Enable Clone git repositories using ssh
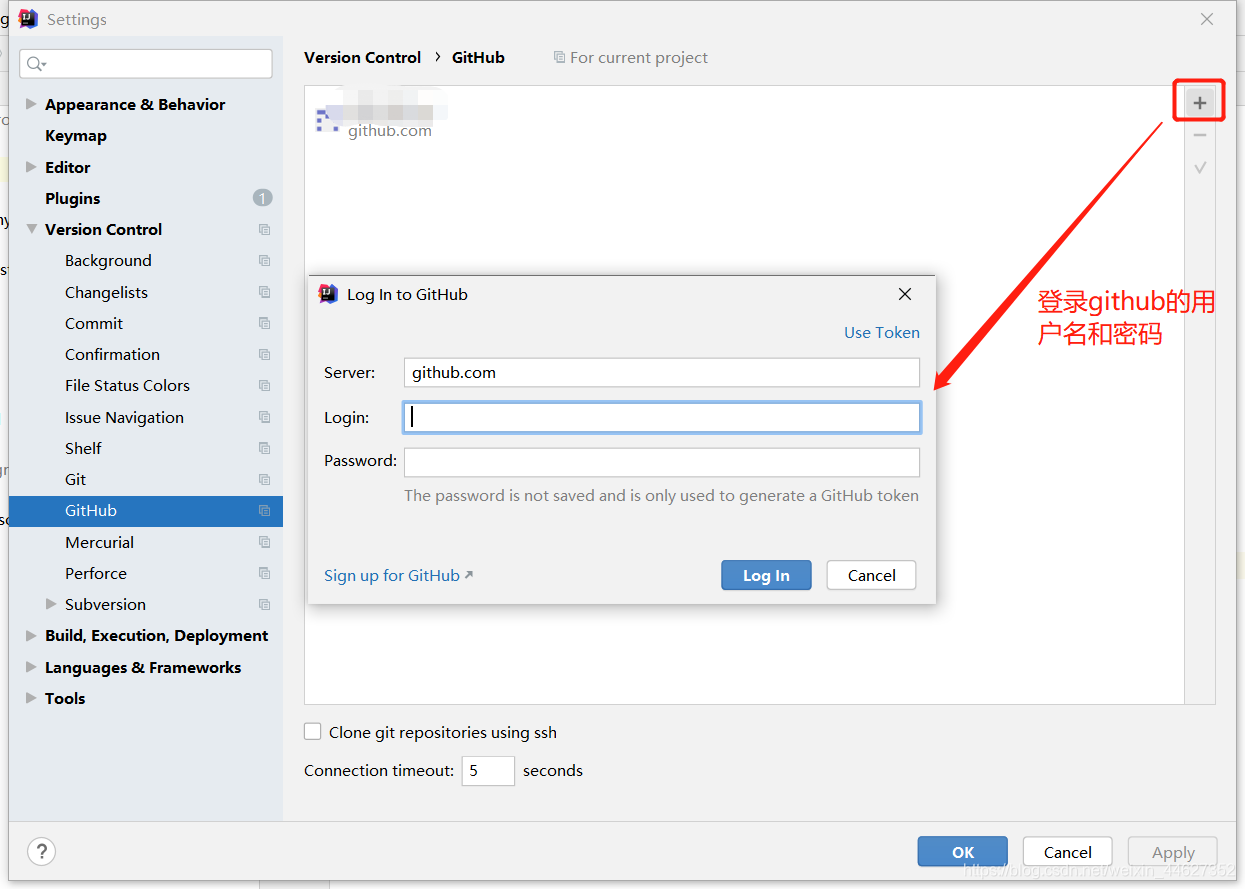 pos(313,732)
